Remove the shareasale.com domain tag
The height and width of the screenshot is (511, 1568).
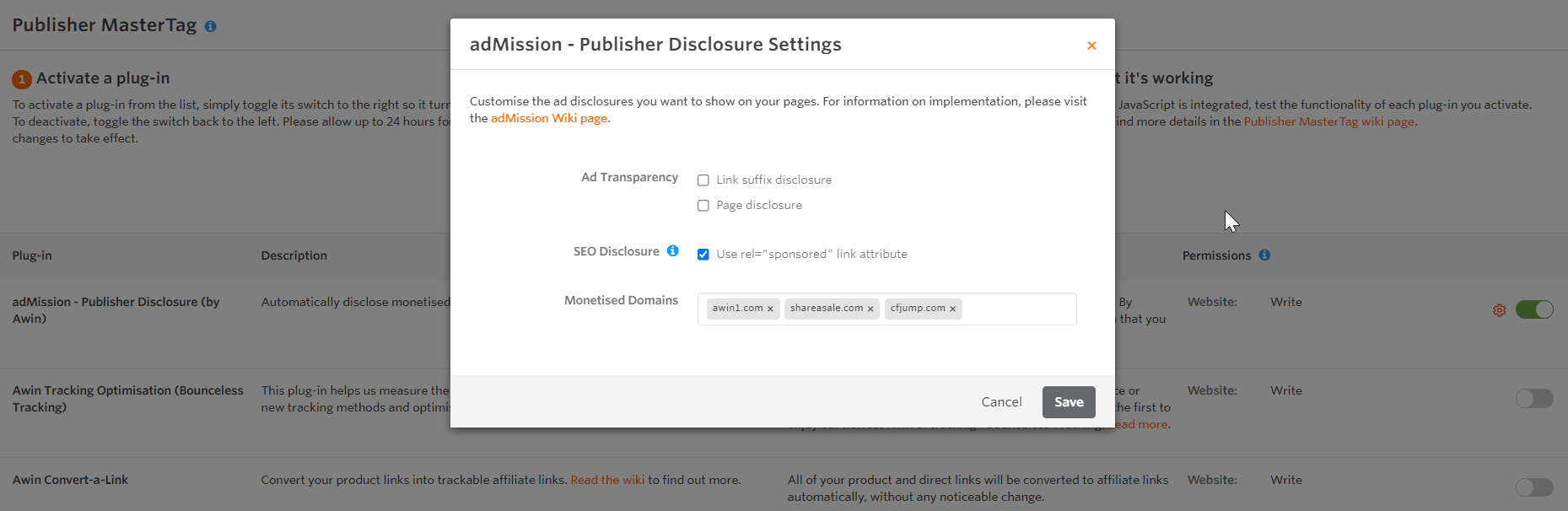(x=870, y=309)
